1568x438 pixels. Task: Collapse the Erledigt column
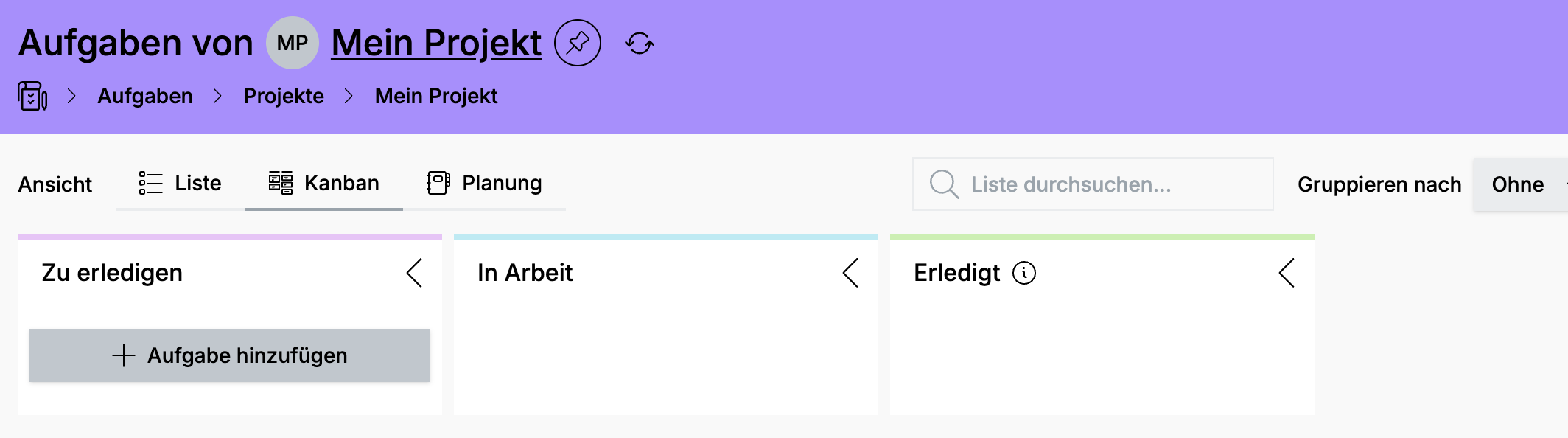[x=1287, y=273]
